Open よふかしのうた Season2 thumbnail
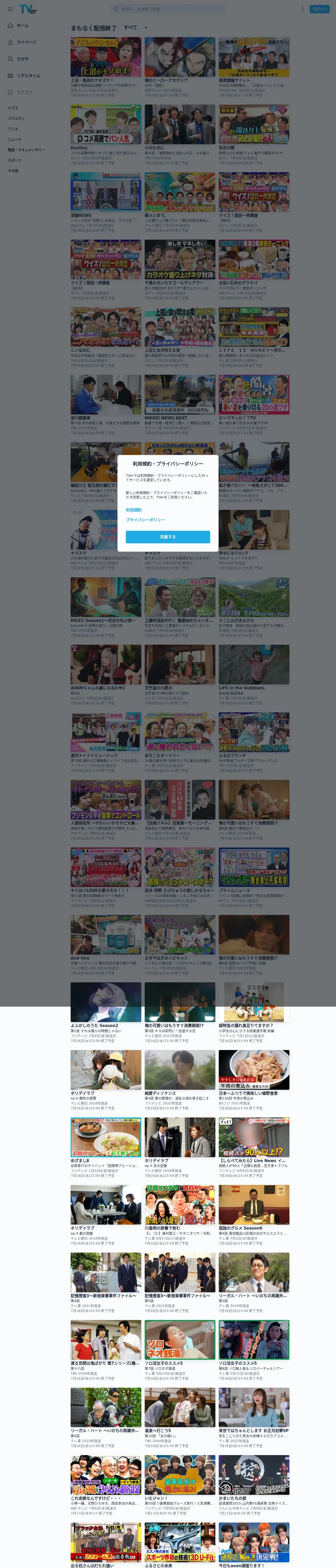Image resolution: width=336 pixels, height=1568 pixels. click(105, 1002)
